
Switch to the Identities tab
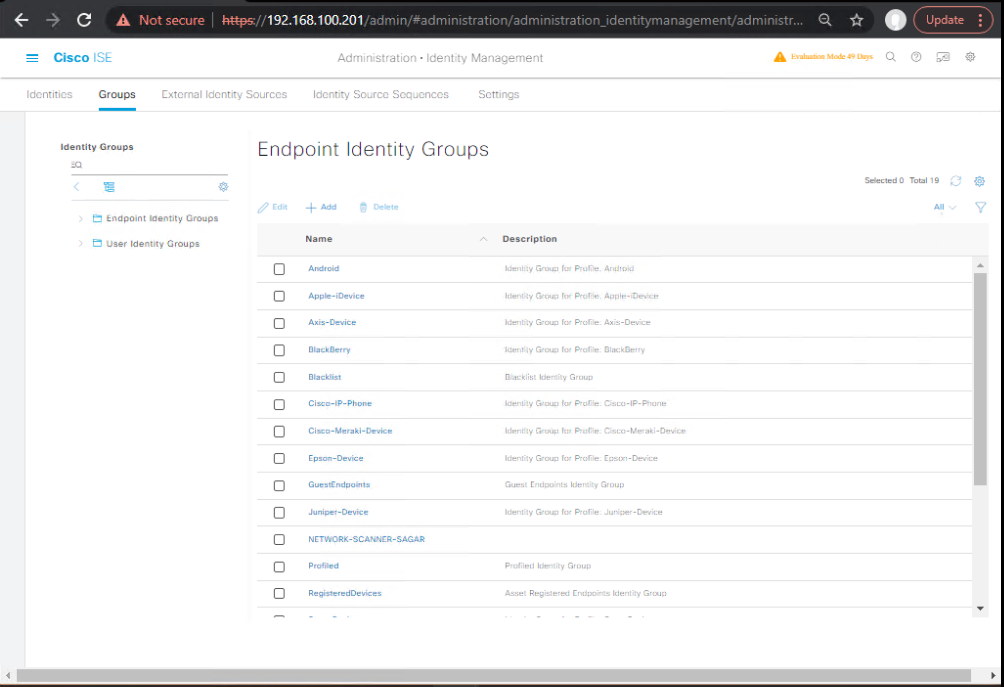49,94
